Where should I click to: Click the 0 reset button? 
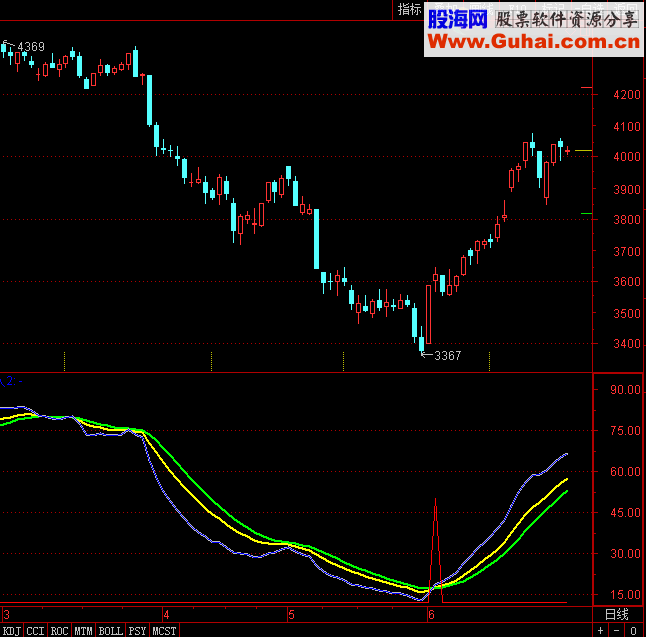point(633,631)
